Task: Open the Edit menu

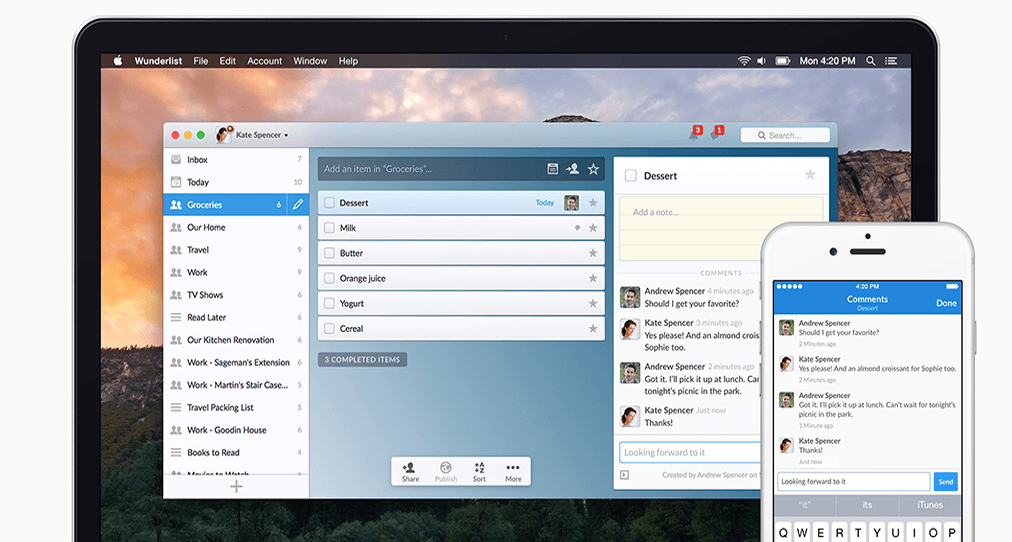Action: tap(227, 61)
